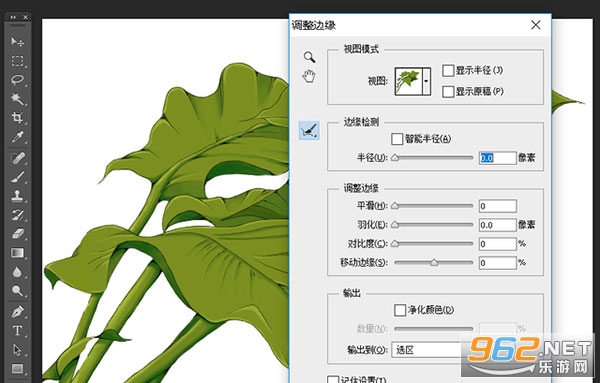
Task: Select the Rectangle shape tool
Action: [17, 368]
